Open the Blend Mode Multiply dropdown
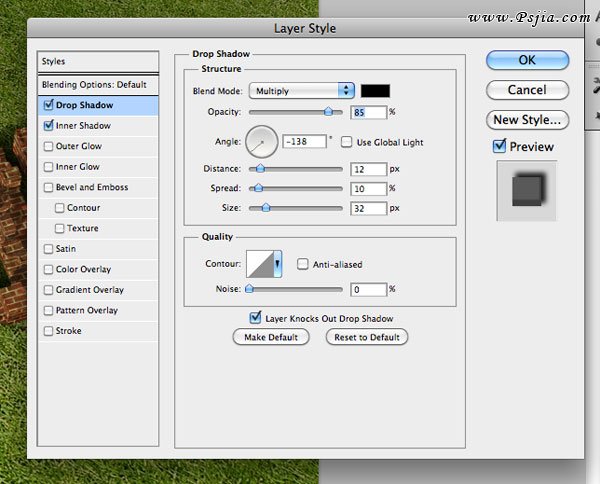 pyautogui.click(x=302, y=91)
